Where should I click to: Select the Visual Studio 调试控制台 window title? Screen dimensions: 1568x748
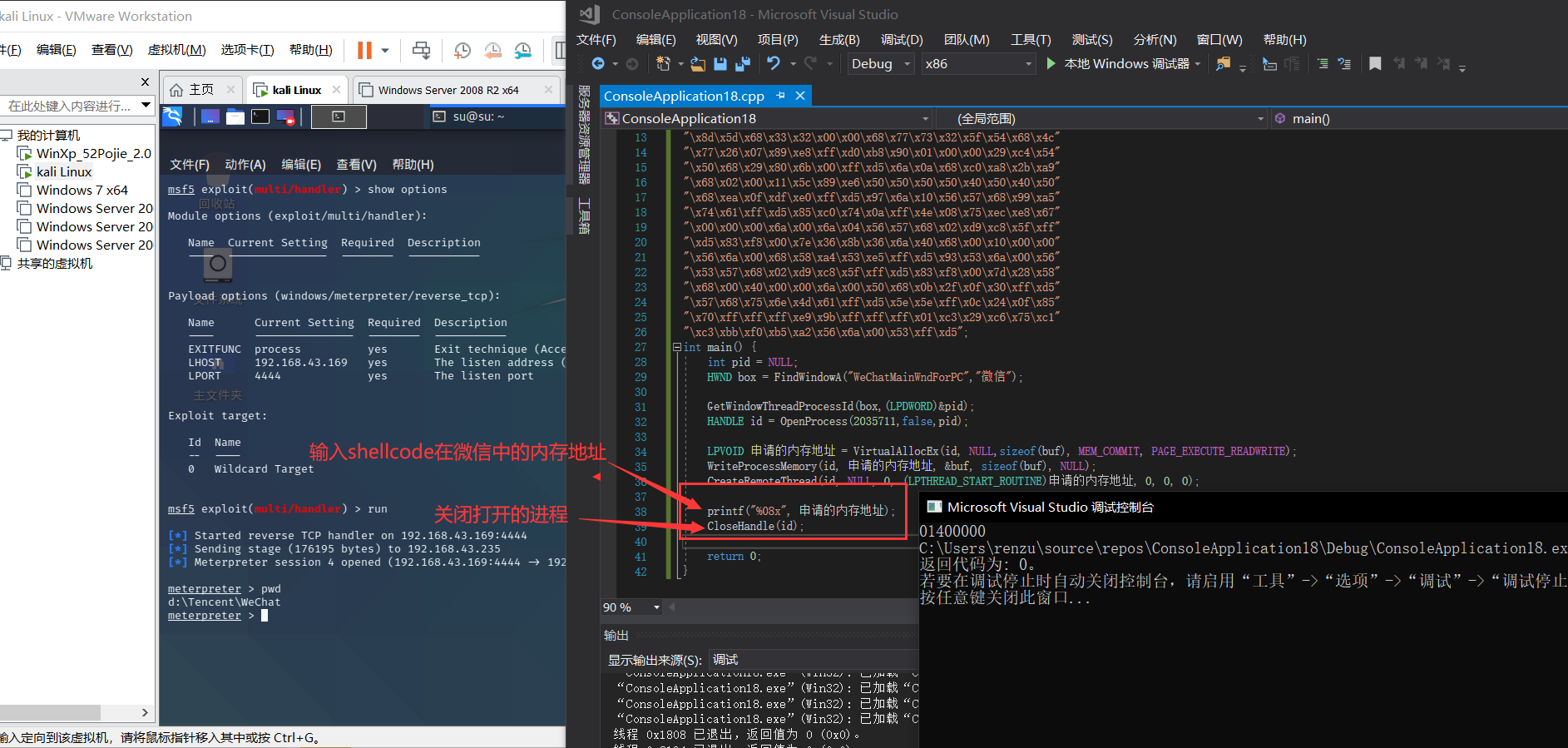click(x=1050, y=507)
